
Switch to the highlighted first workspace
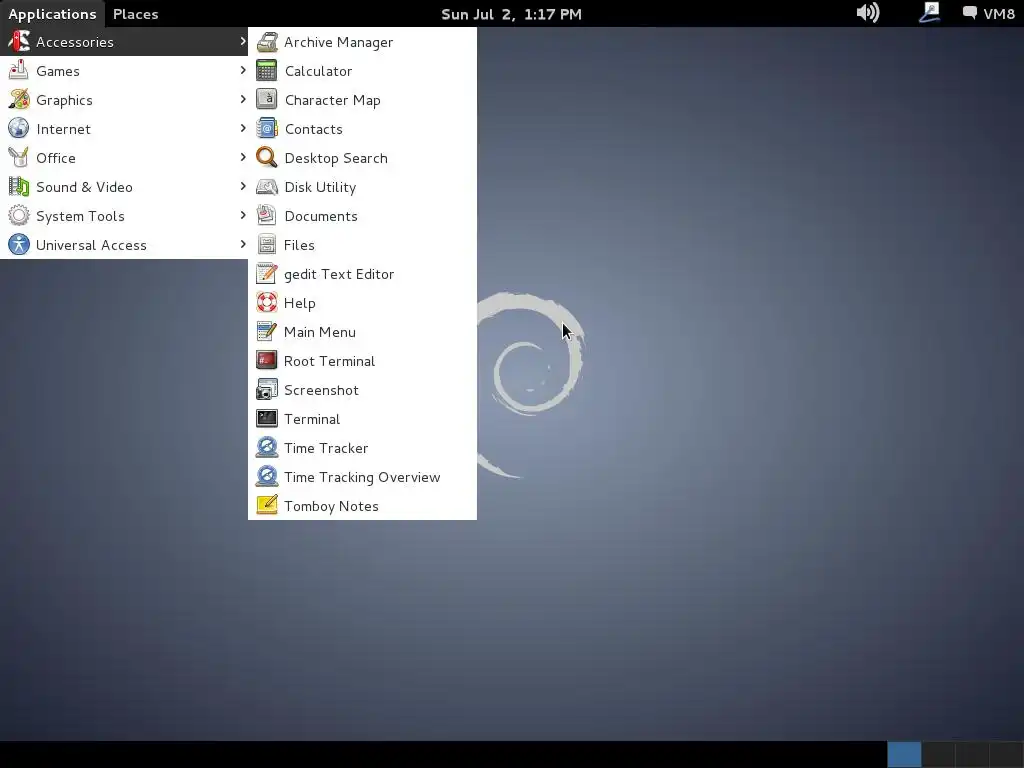point(904,754)
